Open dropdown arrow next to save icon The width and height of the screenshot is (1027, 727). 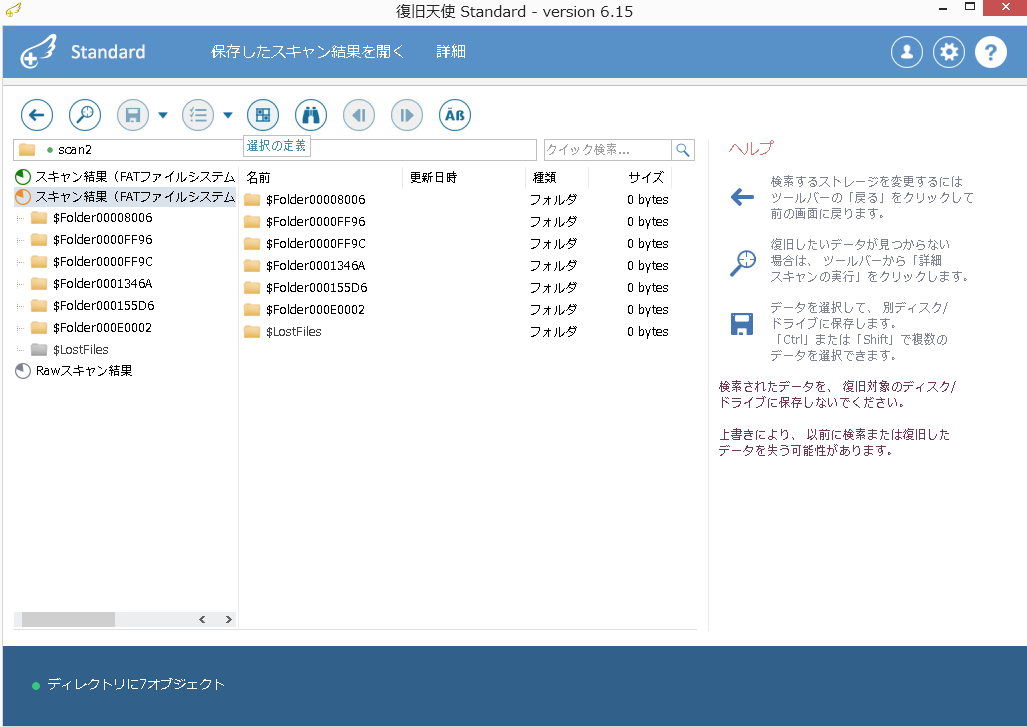(x=163, y=115)
